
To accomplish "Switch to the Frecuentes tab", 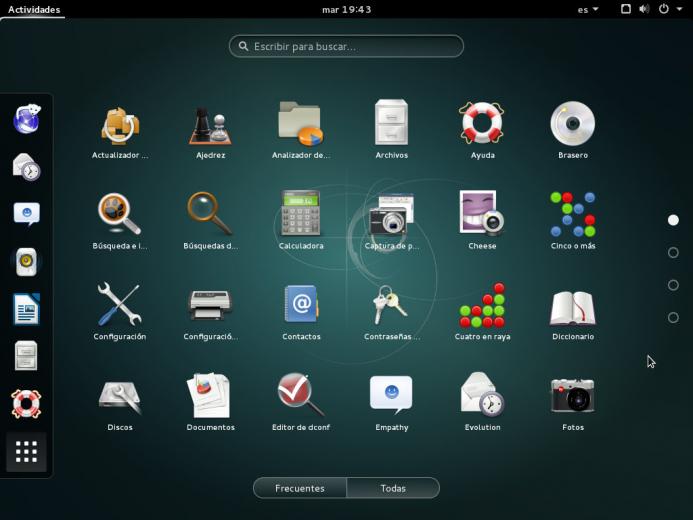I will (300, 488).
